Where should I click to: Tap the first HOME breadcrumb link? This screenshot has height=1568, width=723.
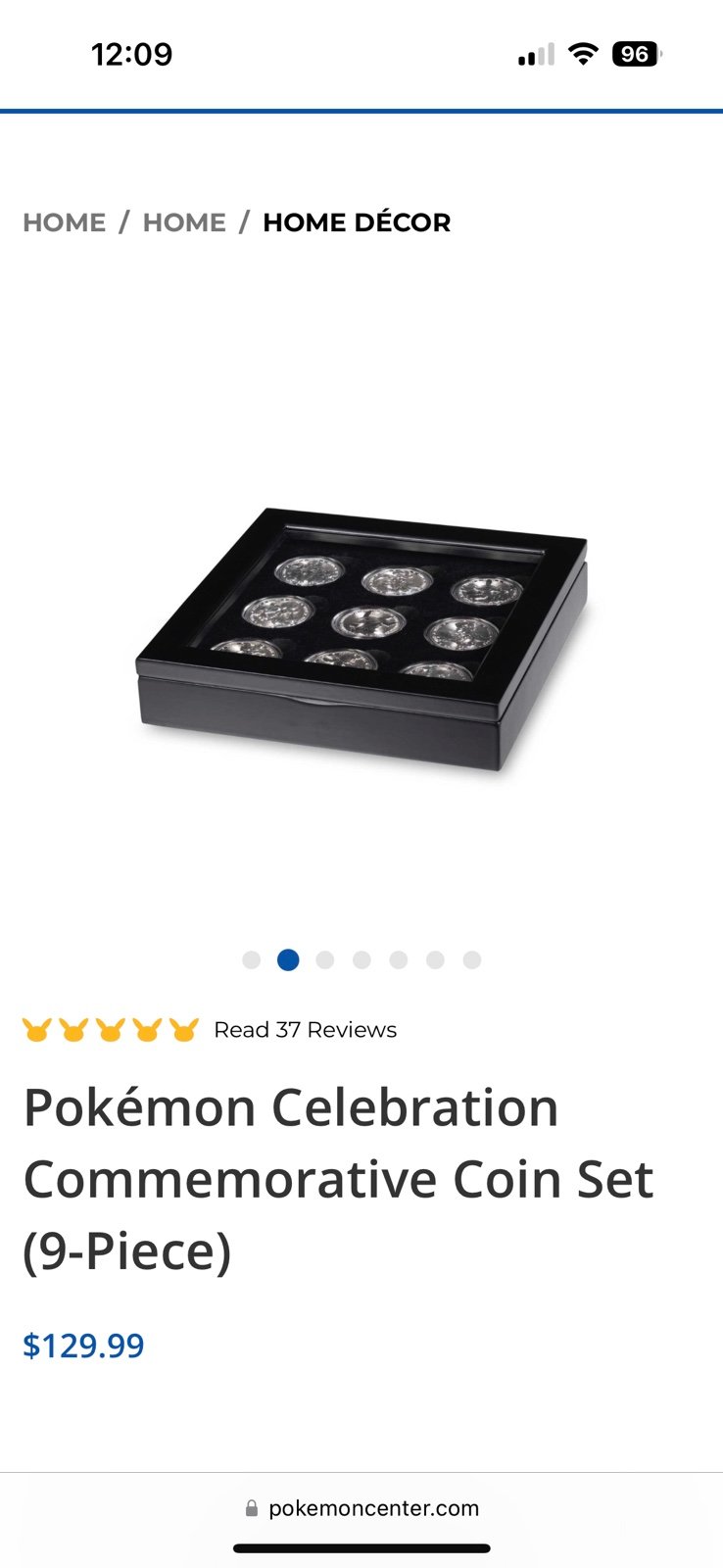click(x=64, y=222)
